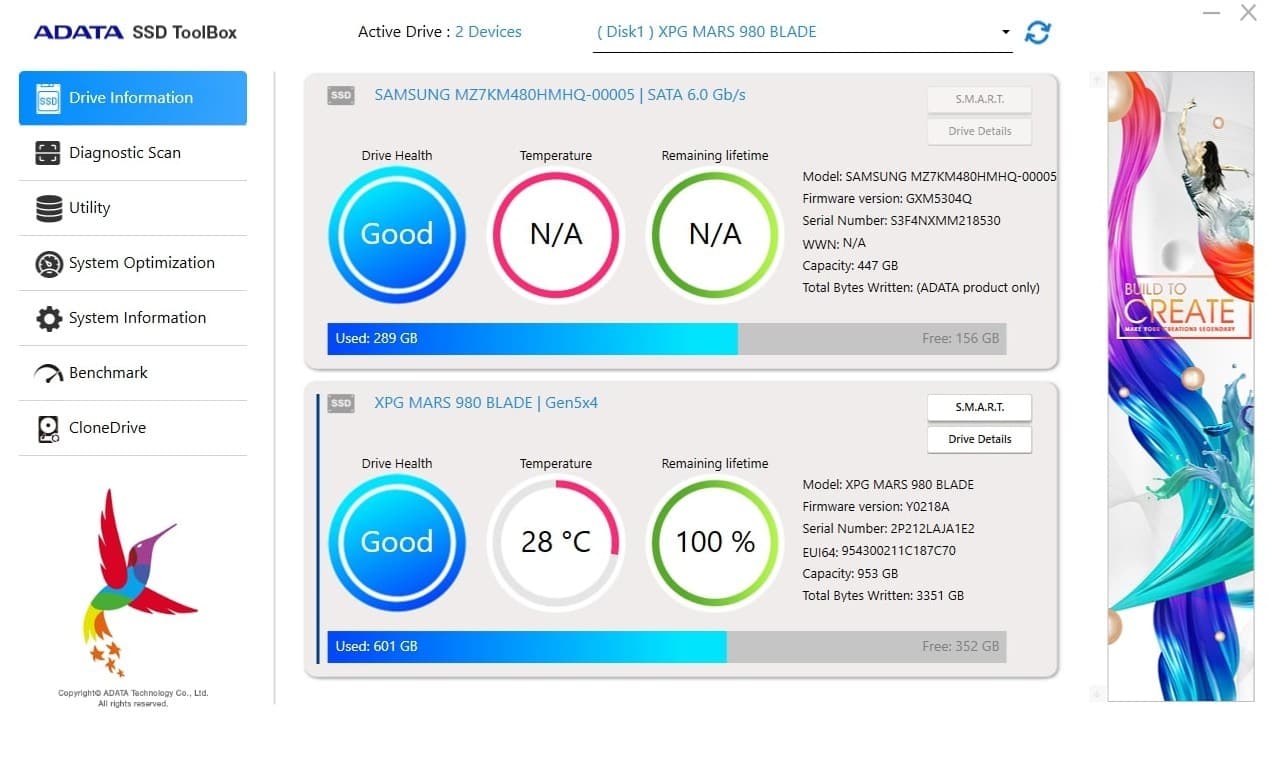Image resolution: width=1269 pixels, height=759 pixels.
Task: Click the SSD icon beside XPG MARS 980 BLADE
Action: pyautogui.click(x=341, y=403)
